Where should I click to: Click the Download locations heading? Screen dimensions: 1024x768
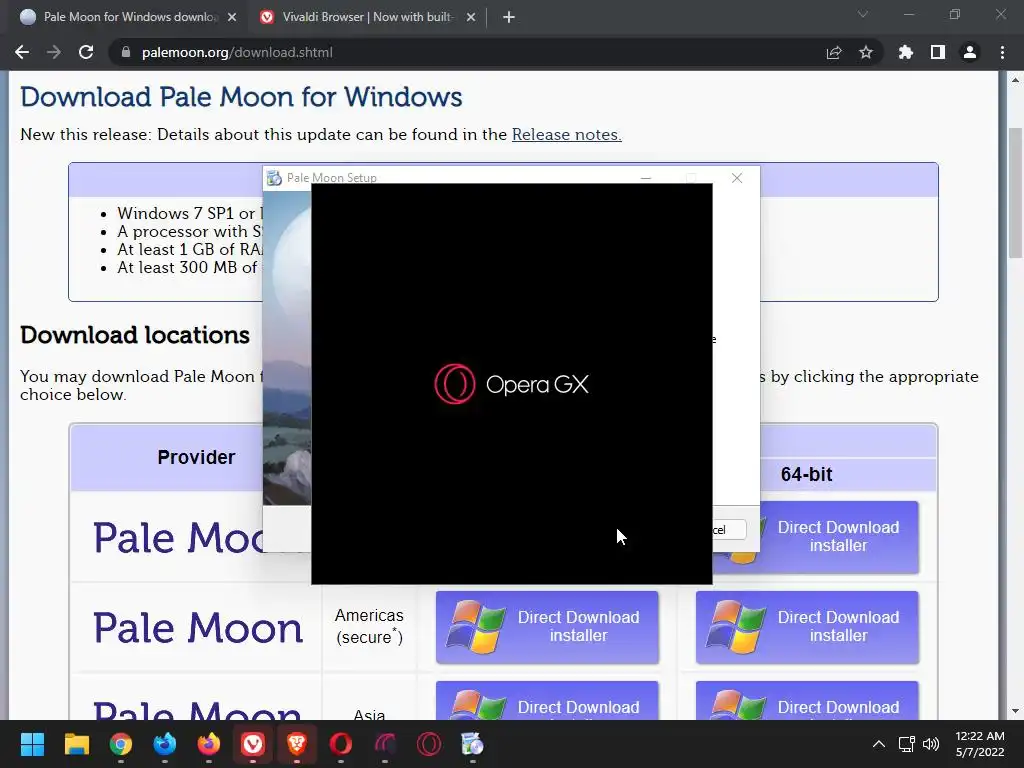pos(135,335)
